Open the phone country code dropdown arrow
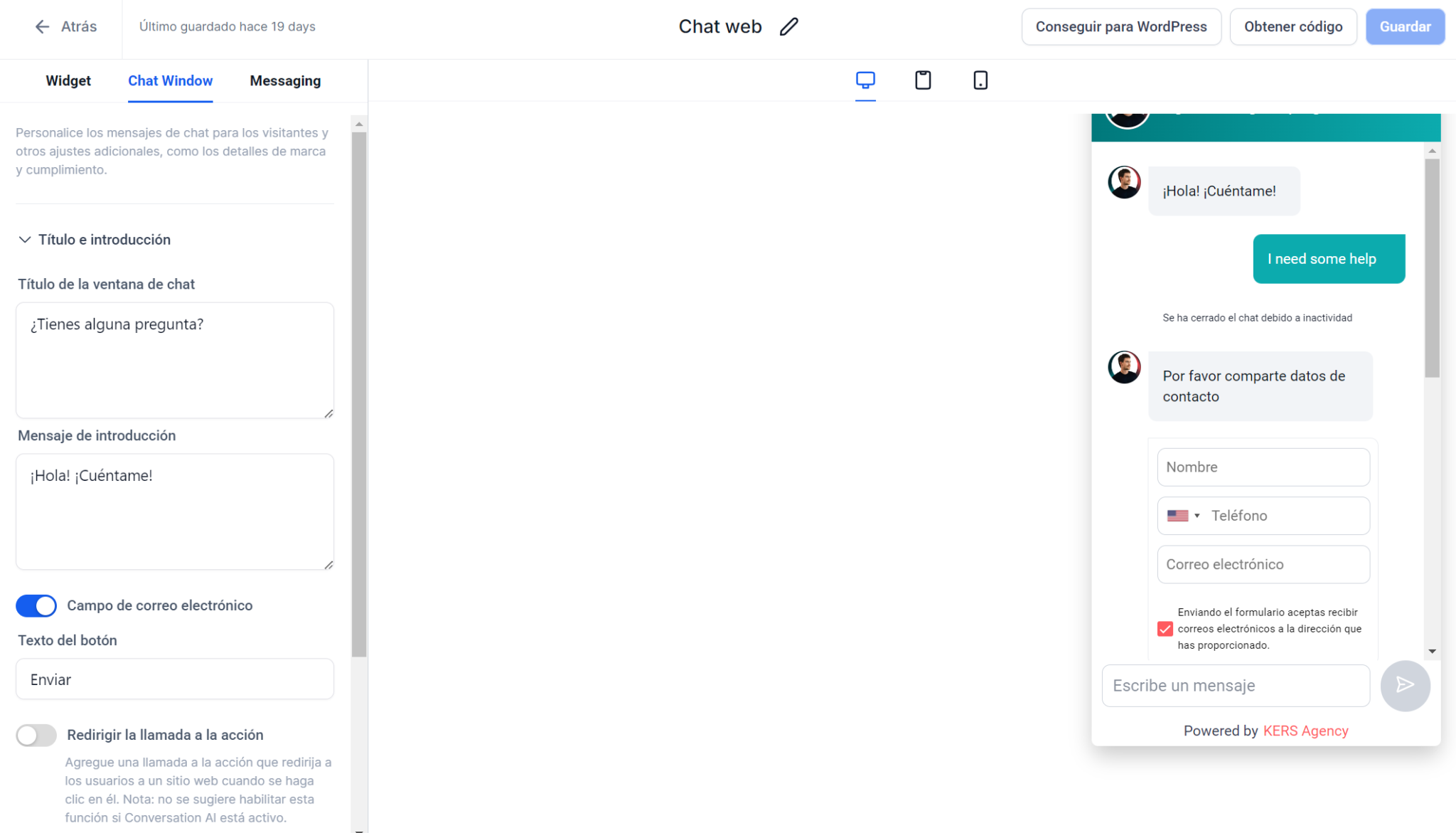The width and height of the screenshot is (1456, 833). [1197, 516]
